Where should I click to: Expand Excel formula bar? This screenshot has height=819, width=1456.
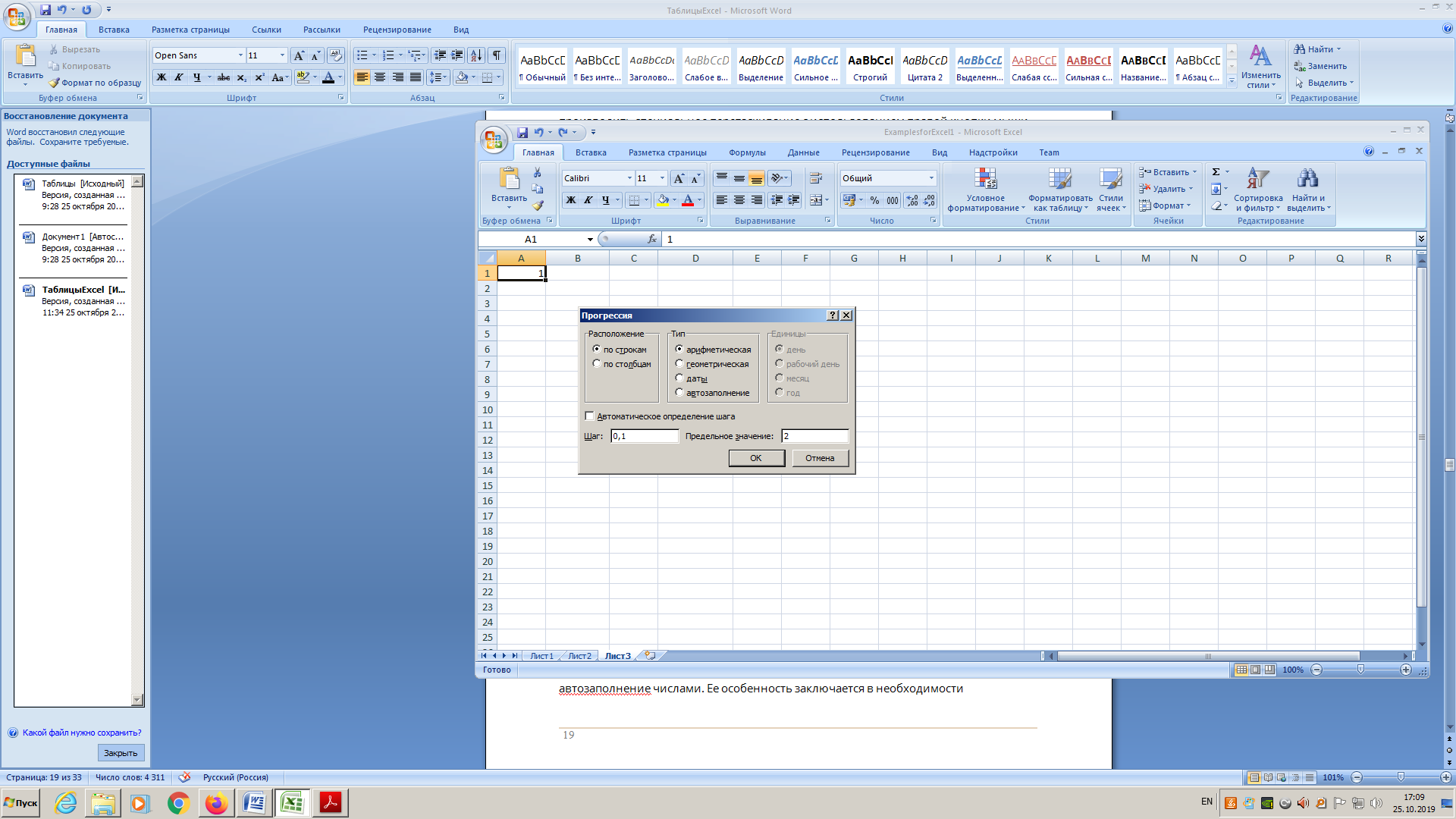click(x=1421, y=239)
